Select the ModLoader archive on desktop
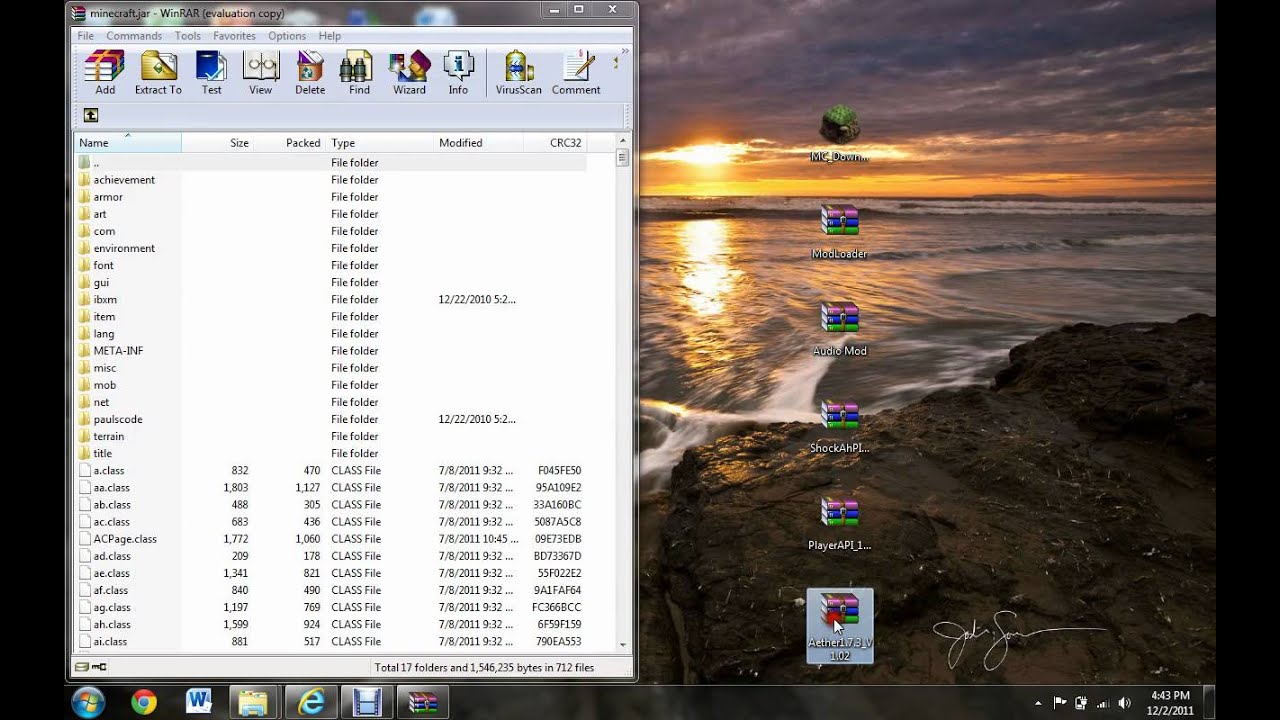1280x720 pixels. [x=840, y=232]
